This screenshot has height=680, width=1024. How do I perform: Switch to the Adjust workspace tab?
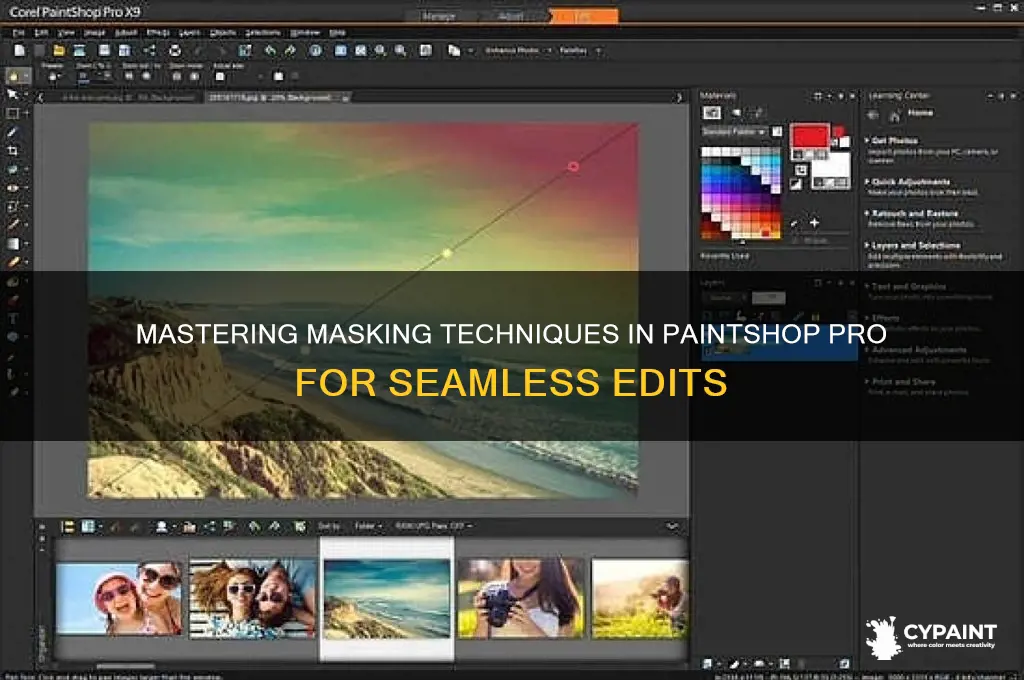511,16
